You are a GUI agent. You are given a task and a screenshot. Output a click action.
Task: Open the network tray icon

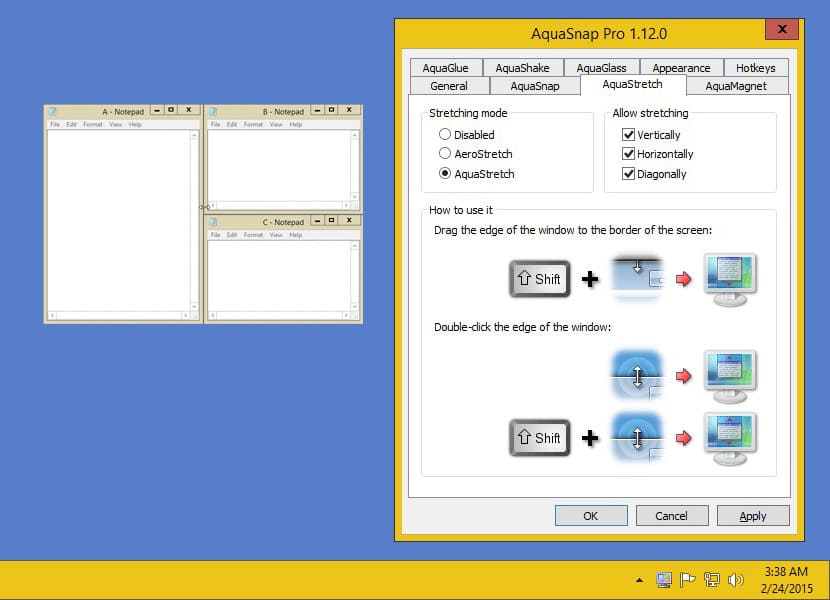(711, 580)
